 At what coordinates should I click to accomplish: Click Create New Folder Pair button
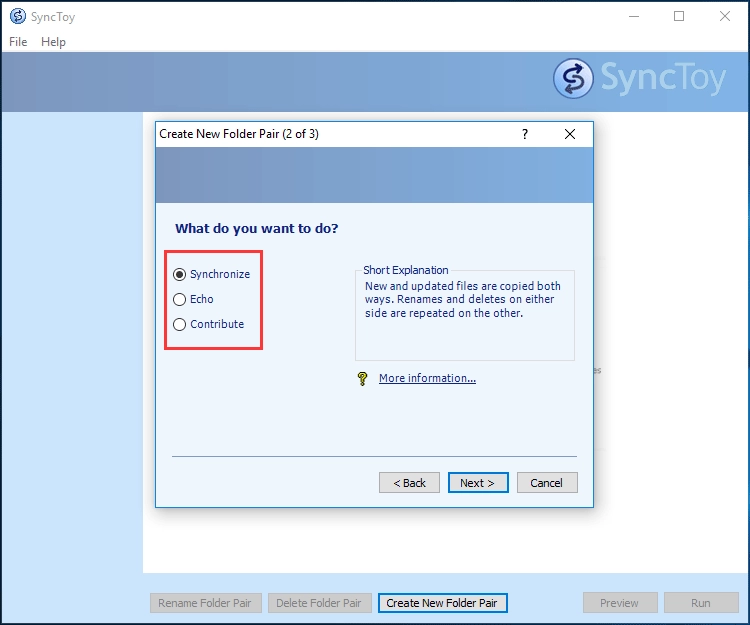click(442, 603)
